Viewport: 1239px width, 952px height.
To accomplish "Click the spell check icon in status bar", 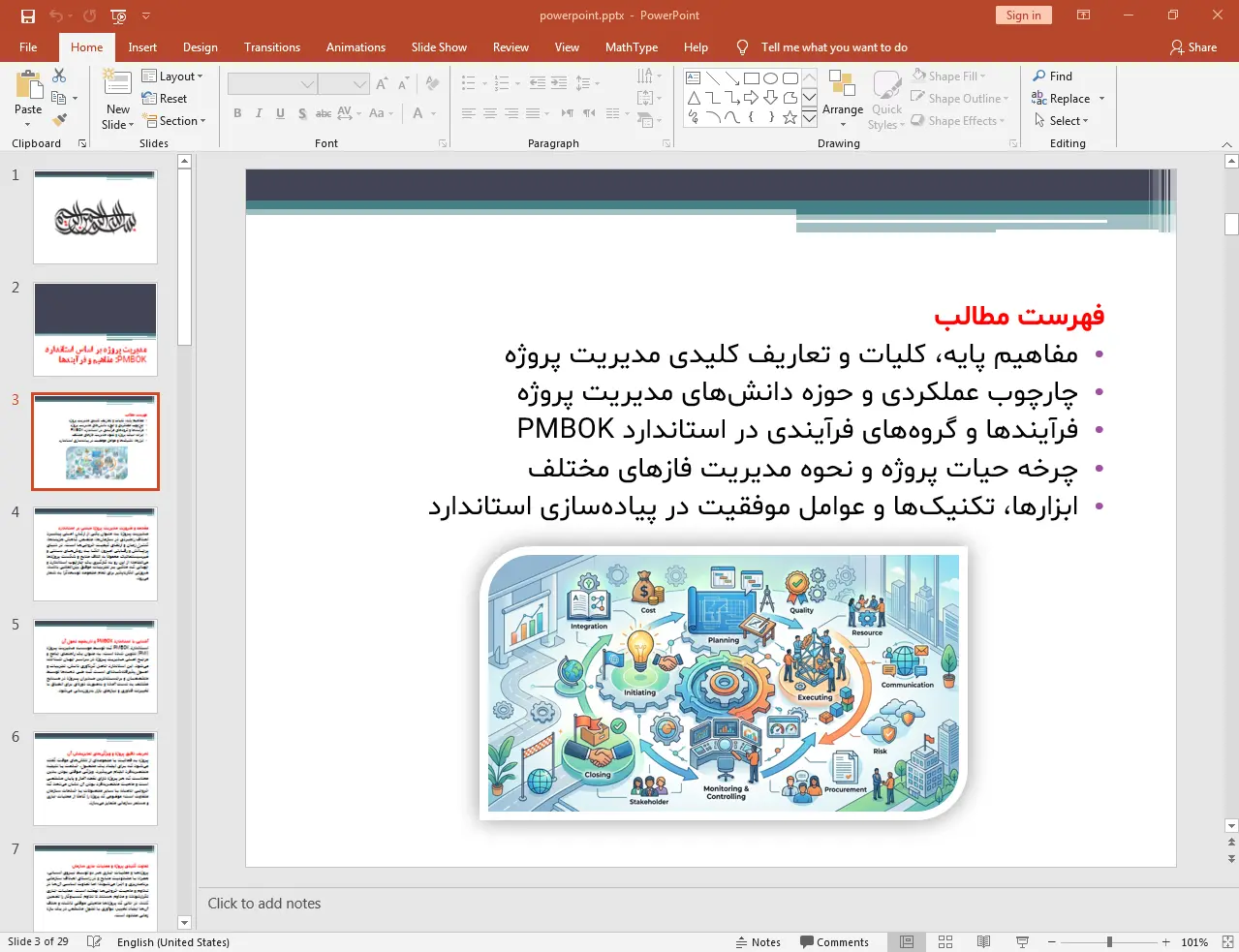I will point(94,941).
